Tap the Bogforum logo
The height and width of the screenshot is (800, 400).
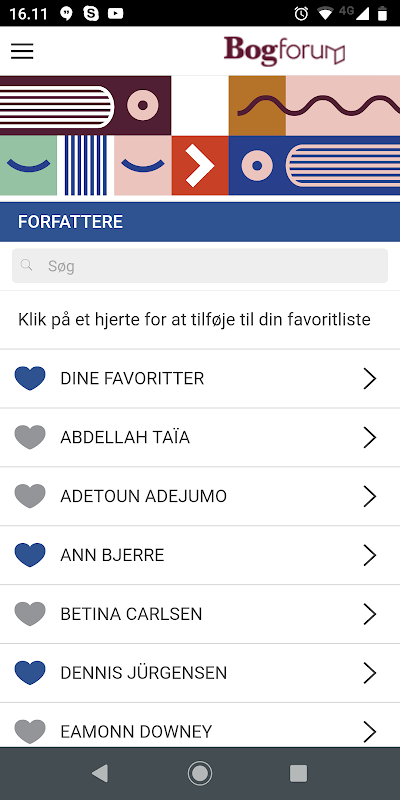(284, 51)
